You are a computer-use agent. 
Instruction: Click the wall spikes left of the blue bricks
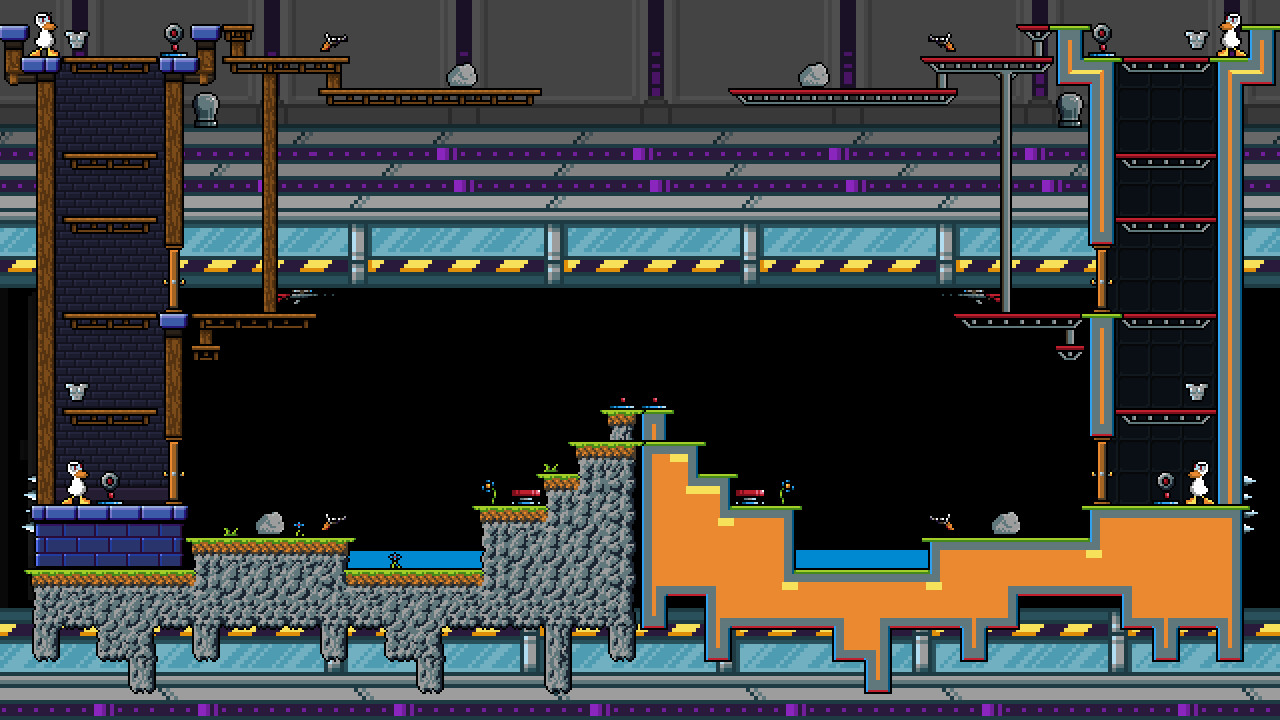coord(29,504)
